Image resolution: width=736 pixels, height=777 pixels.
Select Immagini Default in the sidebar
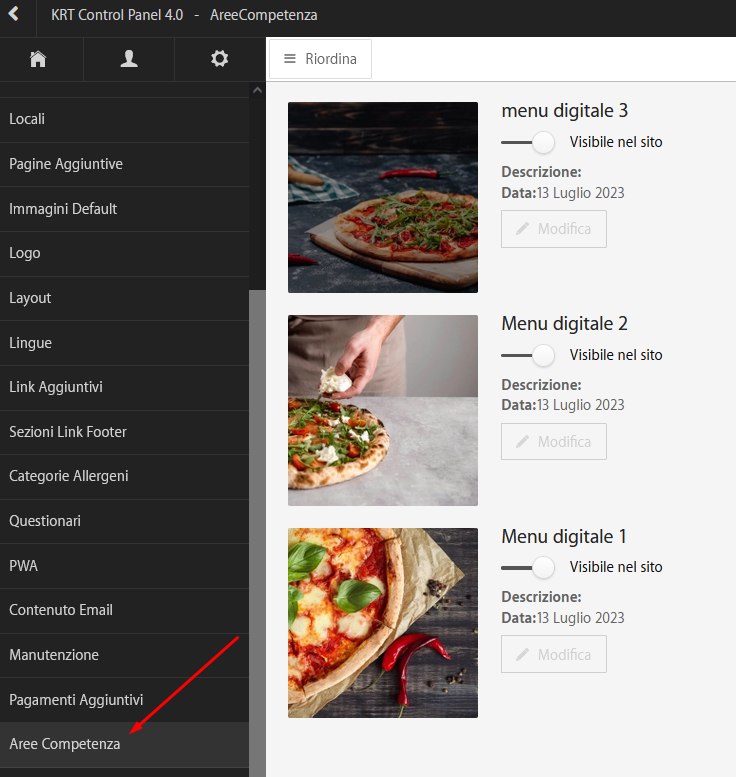pos(124,209)
